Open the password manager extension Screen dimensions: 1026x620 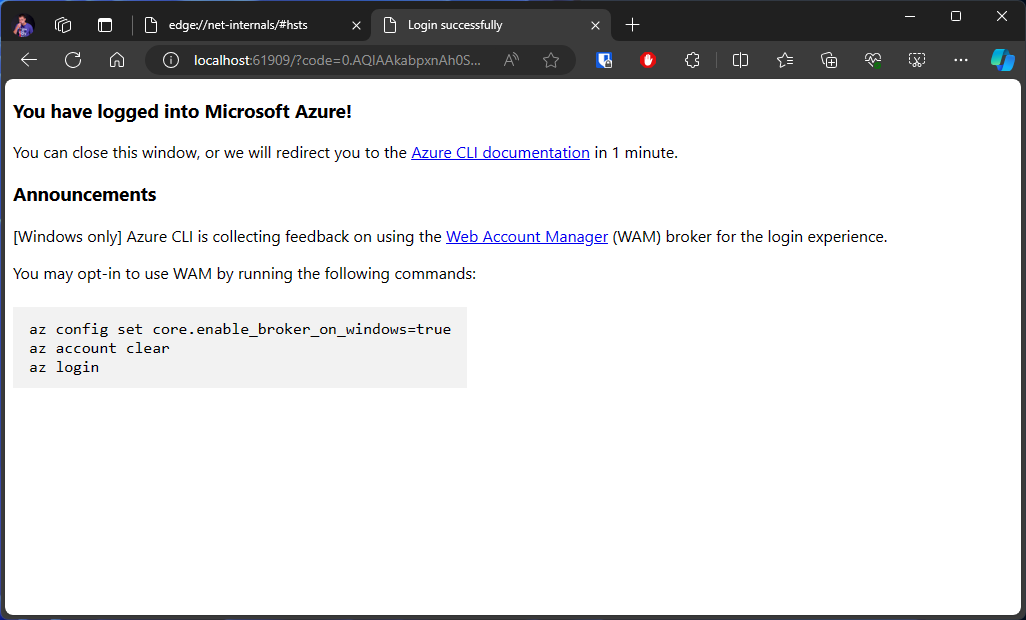(604, 60)
